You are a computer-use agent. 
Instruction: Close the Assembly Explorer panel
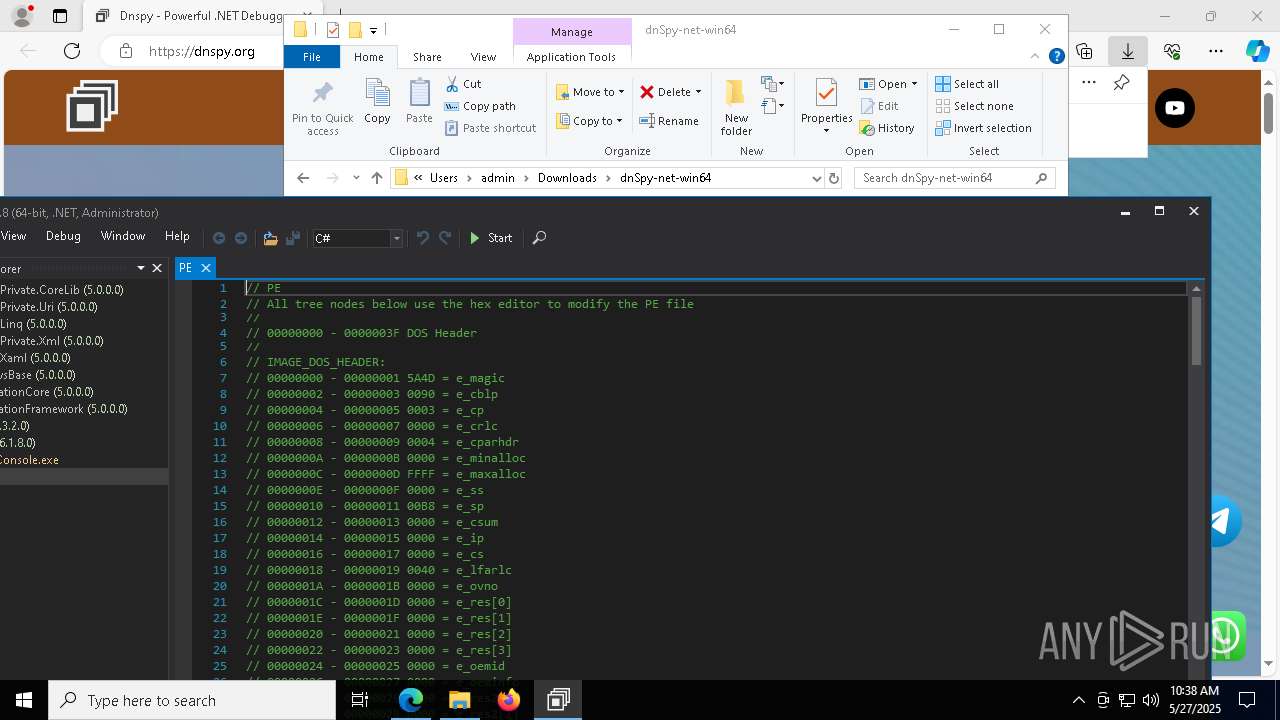[x=157, y=268]
